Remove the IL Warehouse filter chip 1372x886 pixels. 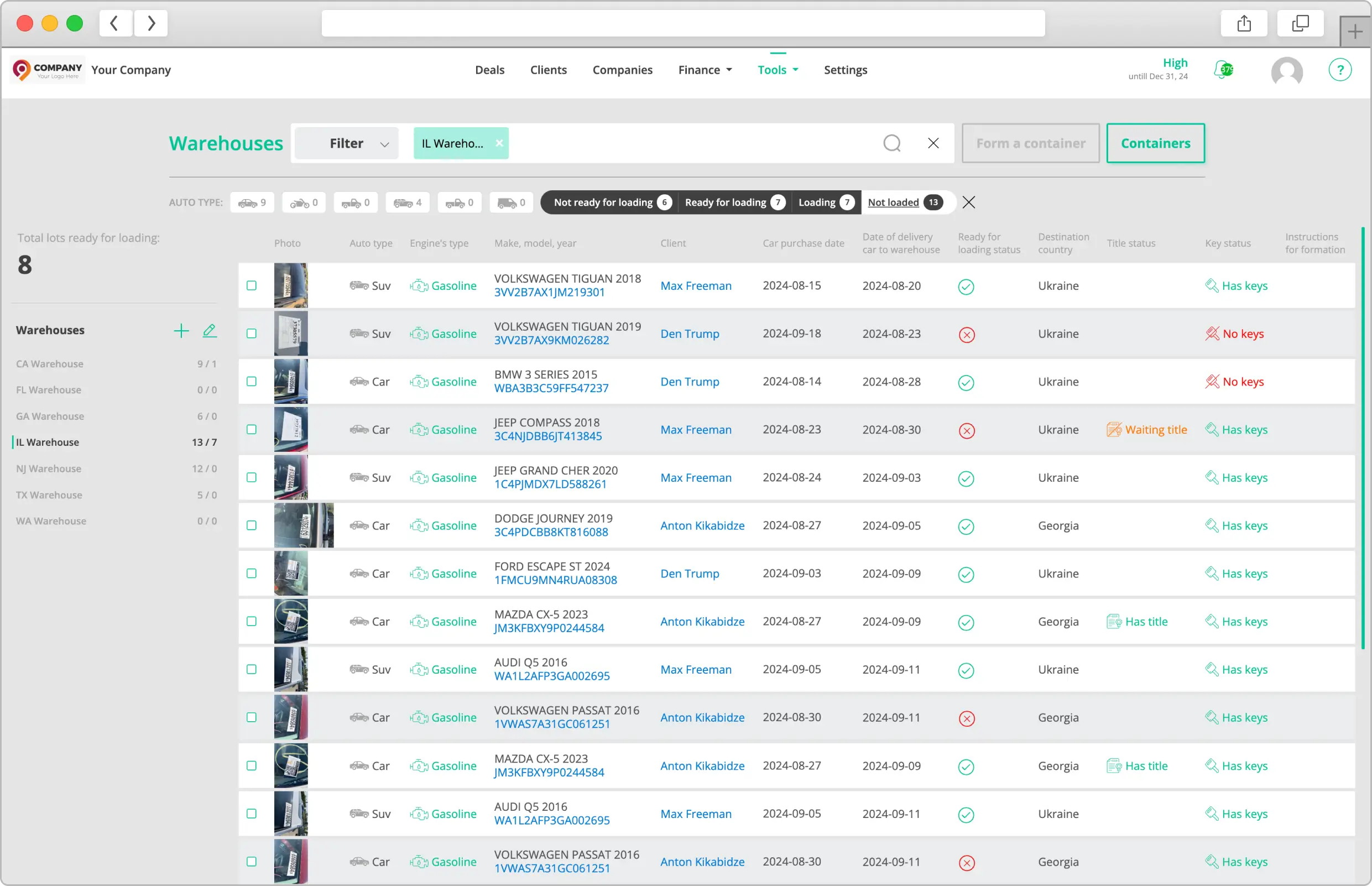499,143
